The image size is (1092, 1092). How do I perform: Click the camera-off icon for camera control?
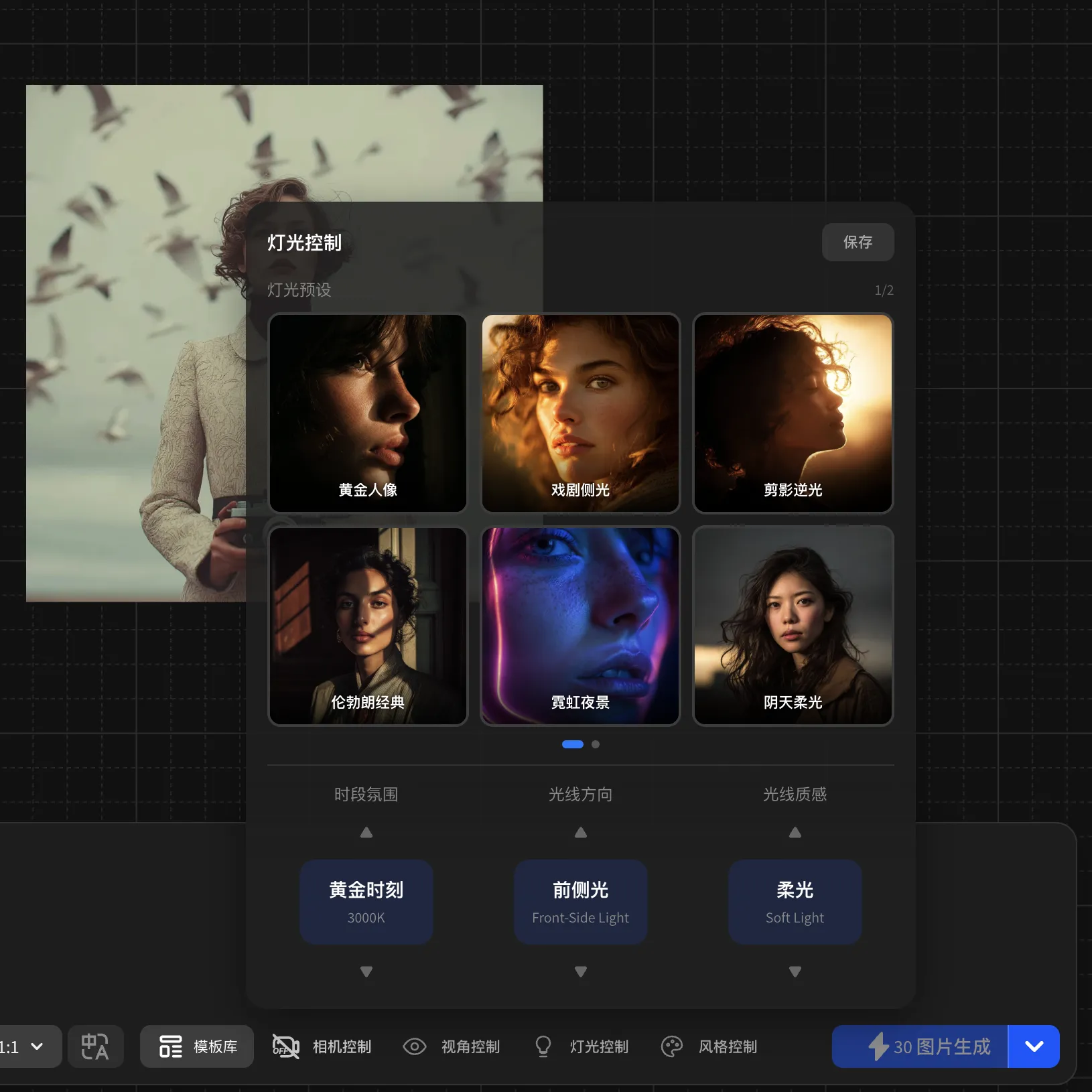pyautogui.click(x=285, y=1046)
